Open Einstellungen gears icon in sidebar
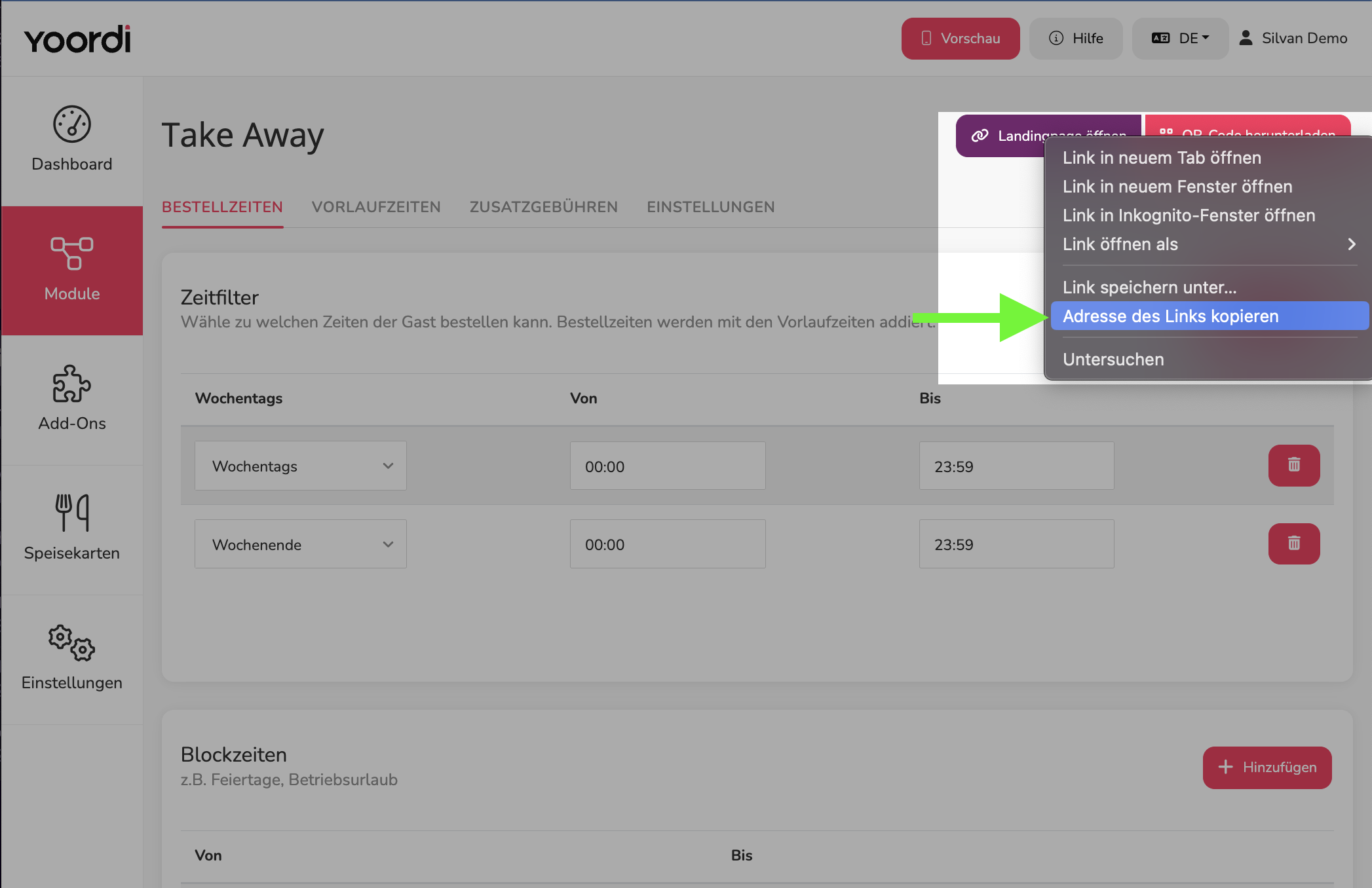Screen dimensions: 1372x888 72,642
